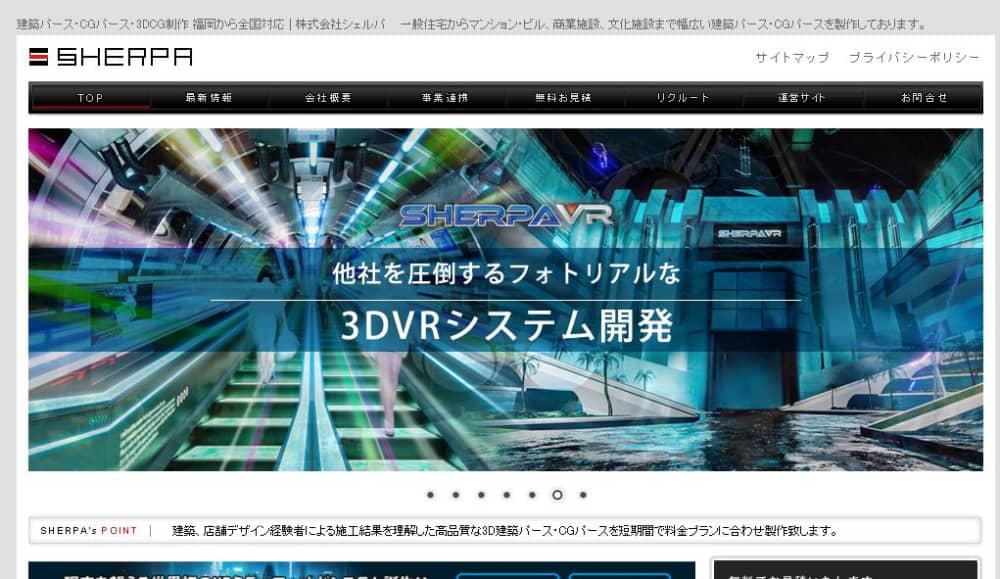Open the 最新情報 navigation item
Image resolution: width=1000 pixels, height=579 pixels.
pos(209,98)
